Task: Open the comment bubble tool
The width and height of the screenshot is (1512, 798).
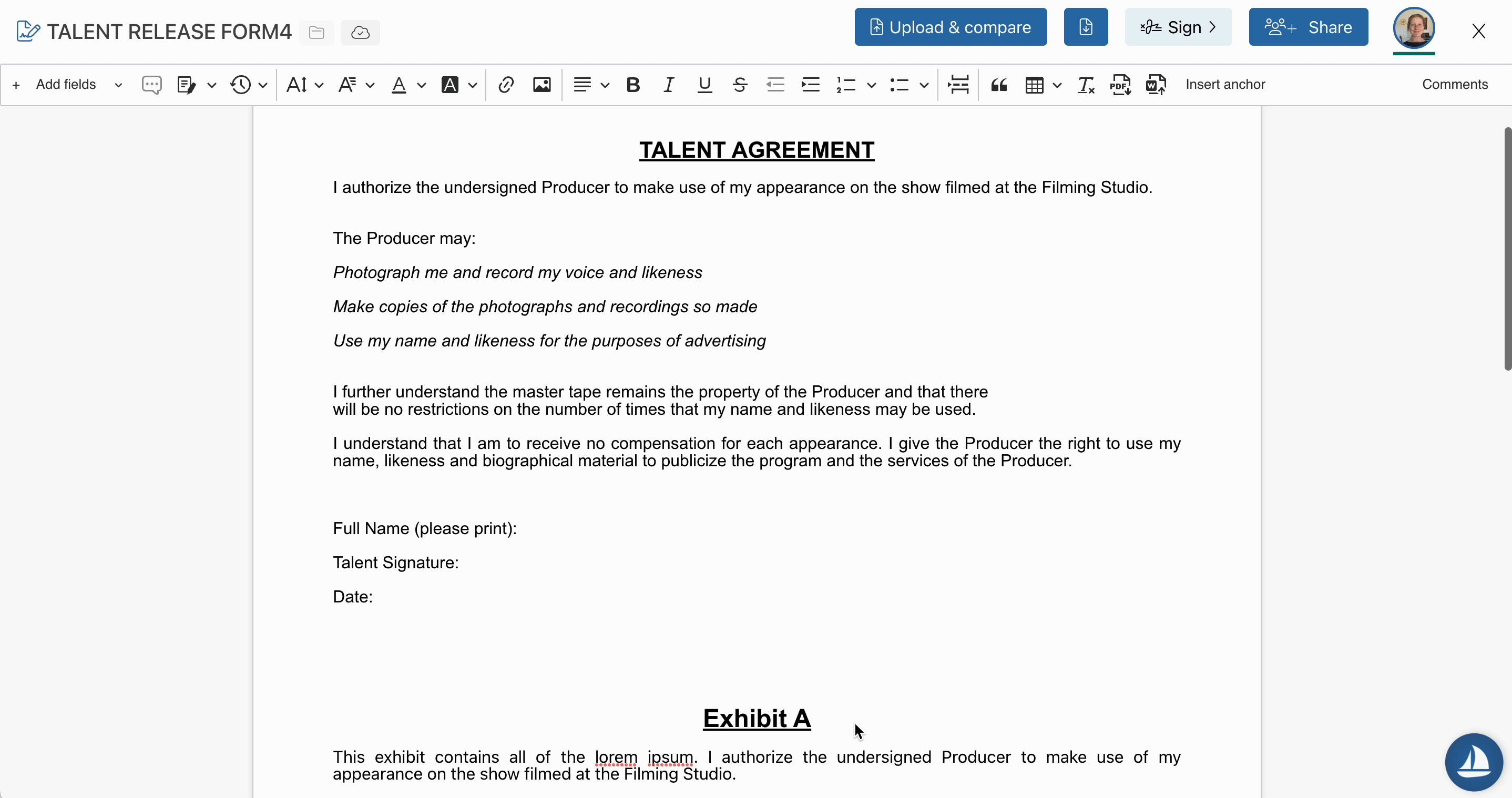Action: pos(151,85)
